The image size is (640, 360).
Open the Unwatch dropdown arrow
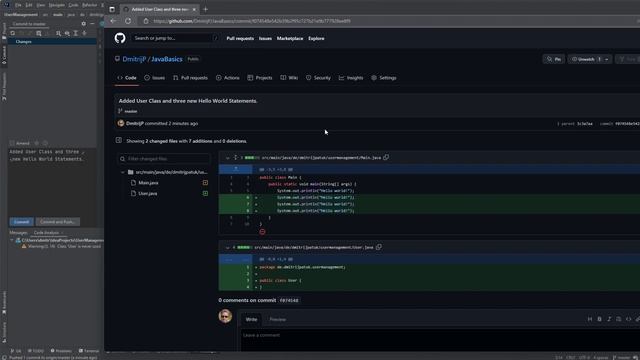pyautogui.click(x=607, y=59)
